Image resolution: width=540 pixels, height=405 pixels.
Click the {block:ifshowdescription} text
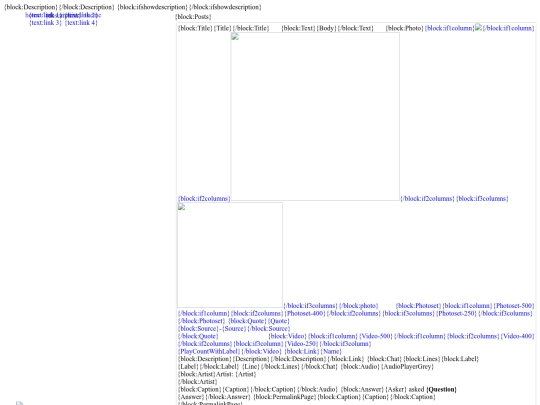click(x=153, y=7)
